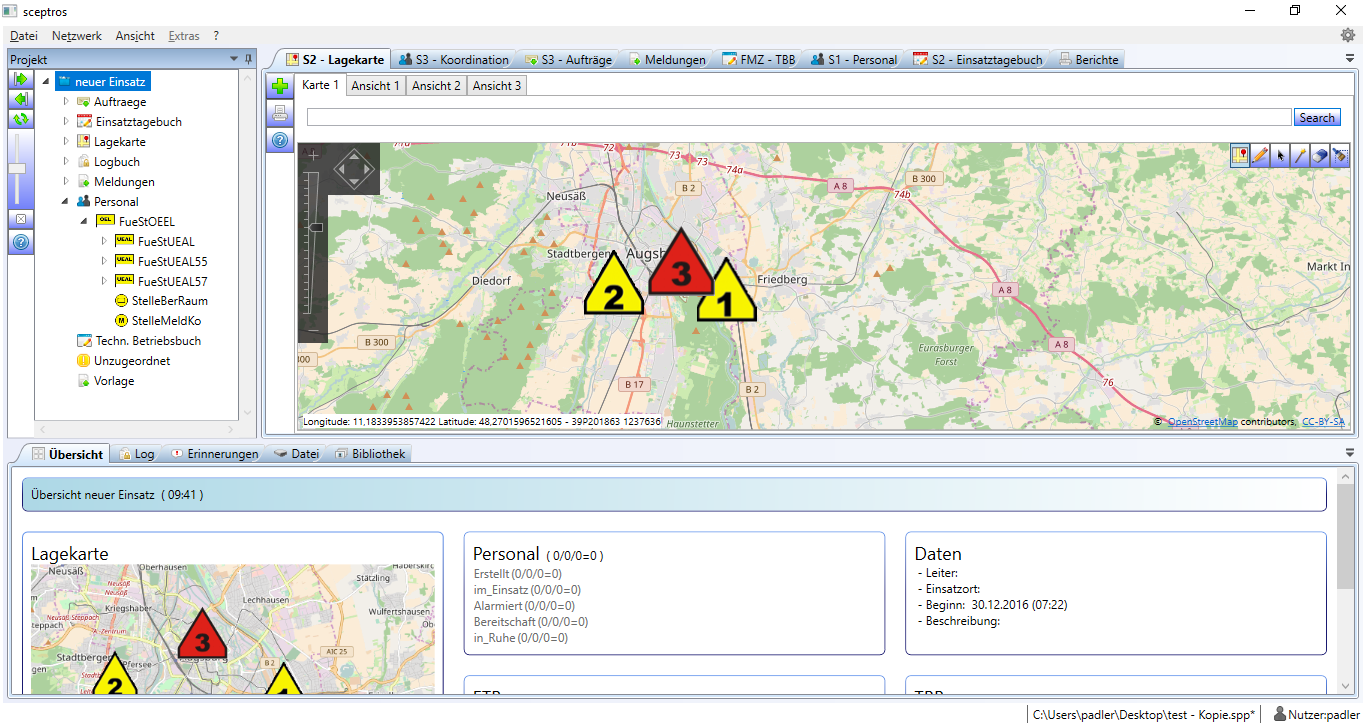1366x728 pixels.
Task: Pin the Projekt panel with pushpin icon
Action: point(248,59)
